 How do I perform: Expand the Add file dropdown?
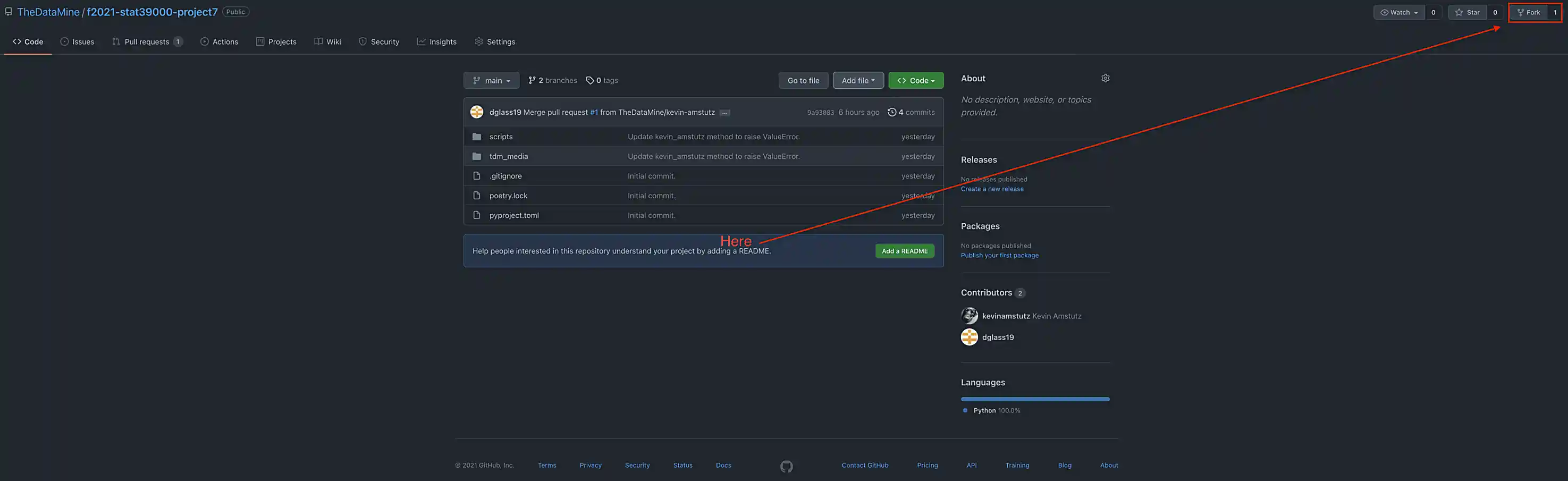click(x=858, y=80)
